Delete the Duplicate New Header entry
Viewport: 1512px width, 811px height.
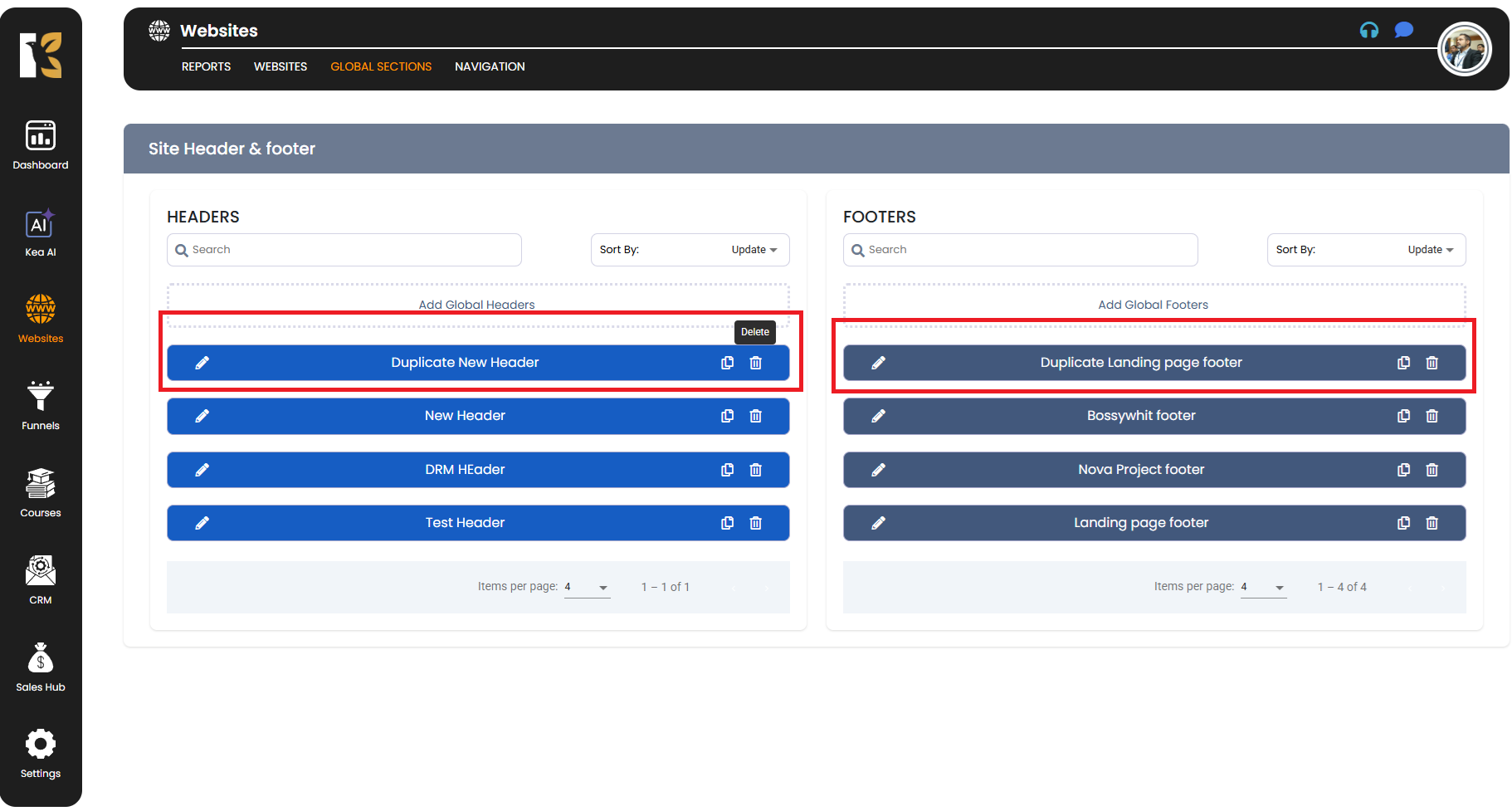[x=755, y=363]
